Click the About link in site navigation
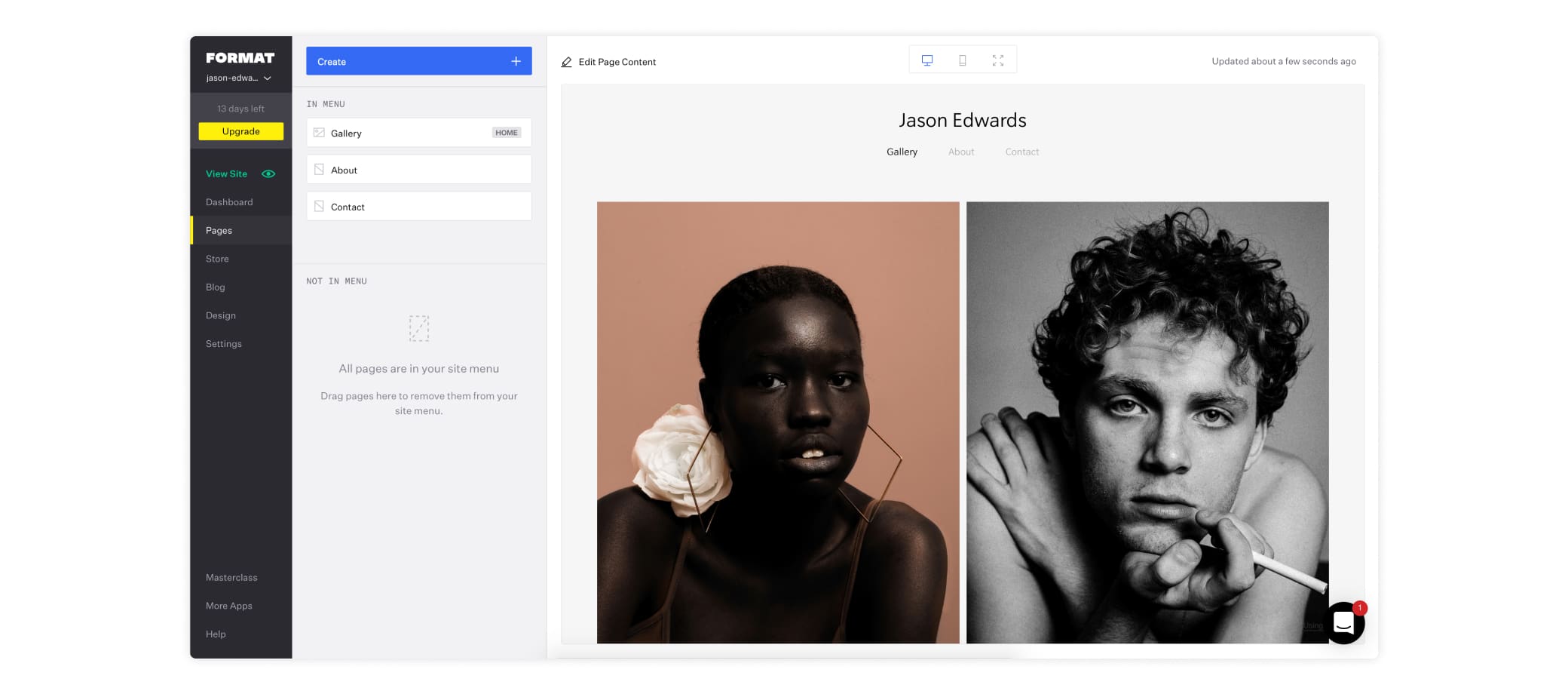This screenshot has height=694, width=1568. (960, 152)
